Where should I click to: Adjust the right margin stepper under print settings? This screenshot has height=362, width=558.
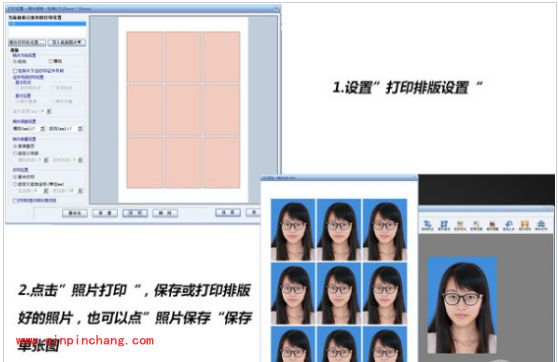[x=80, y=191]
